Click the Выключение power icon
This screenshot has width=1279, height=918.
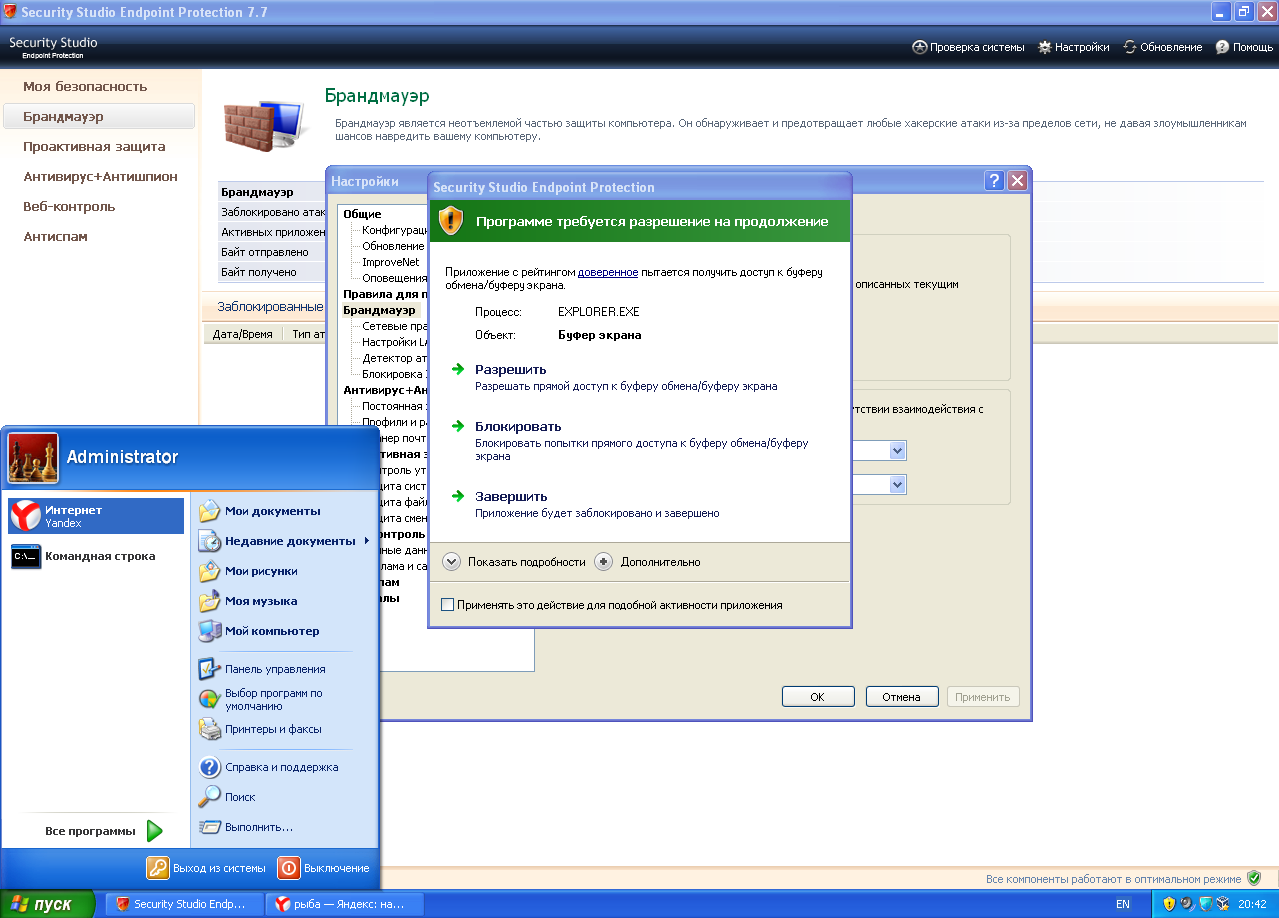(x=288, y=868)
